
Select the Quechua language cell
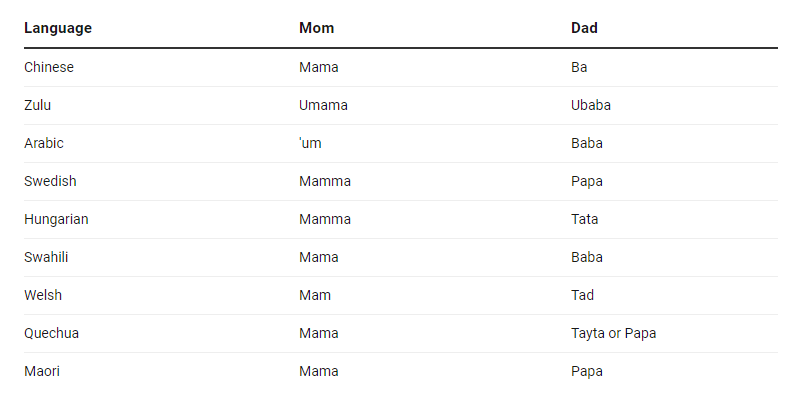point(51,333)
